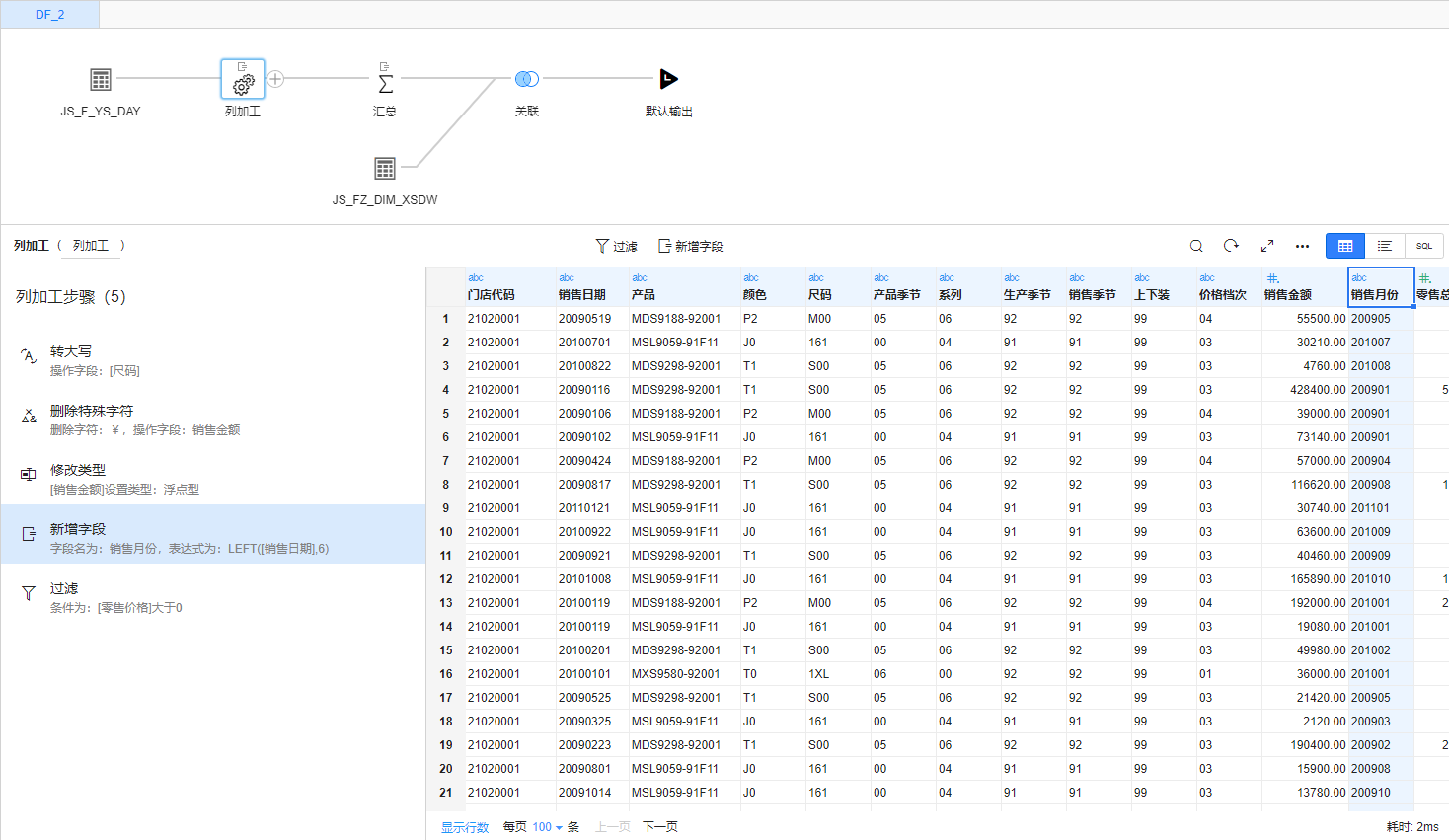1449x840 pixels.
Task: Select the 列加工 gear node icon
Action: coord(242,79)
